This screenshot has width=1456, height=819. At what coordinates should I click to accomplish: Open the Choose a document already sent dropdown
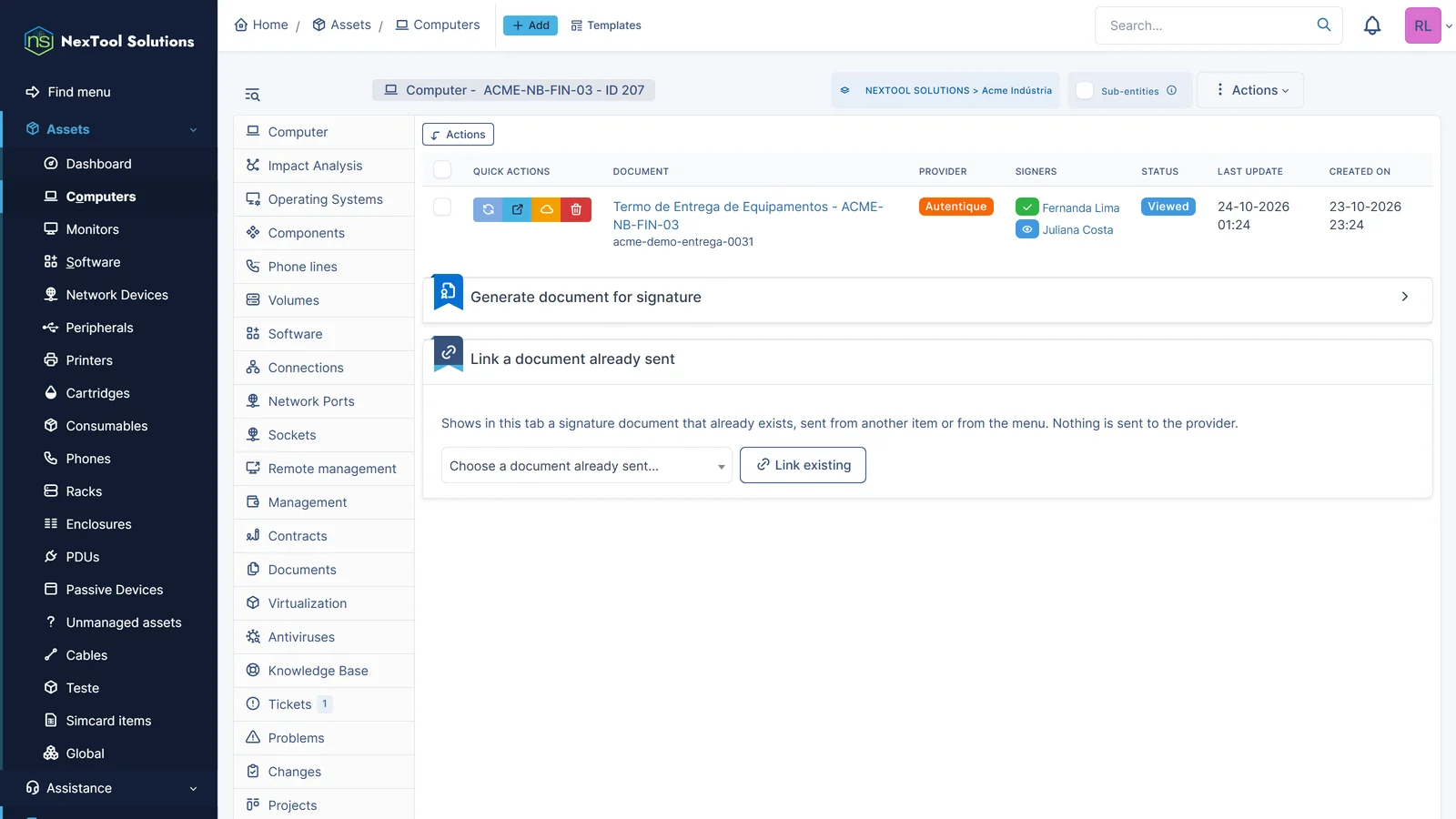click(587, 466)
